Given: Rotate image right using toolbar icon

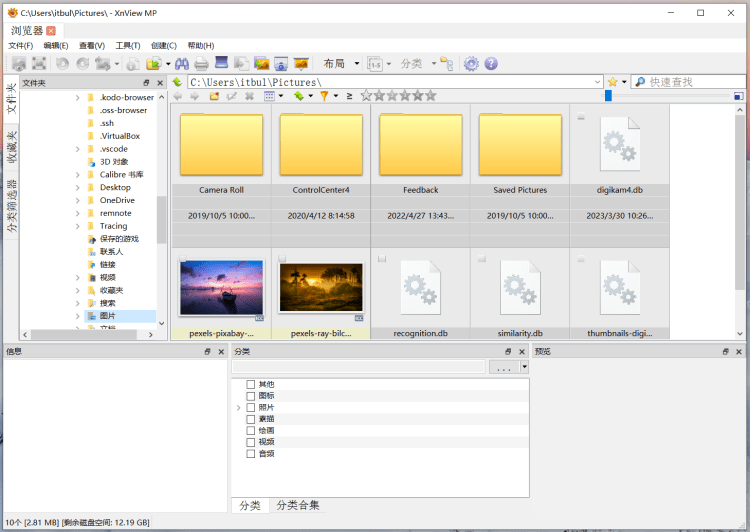Looking at the screenshot, I should tap(83, 64).
